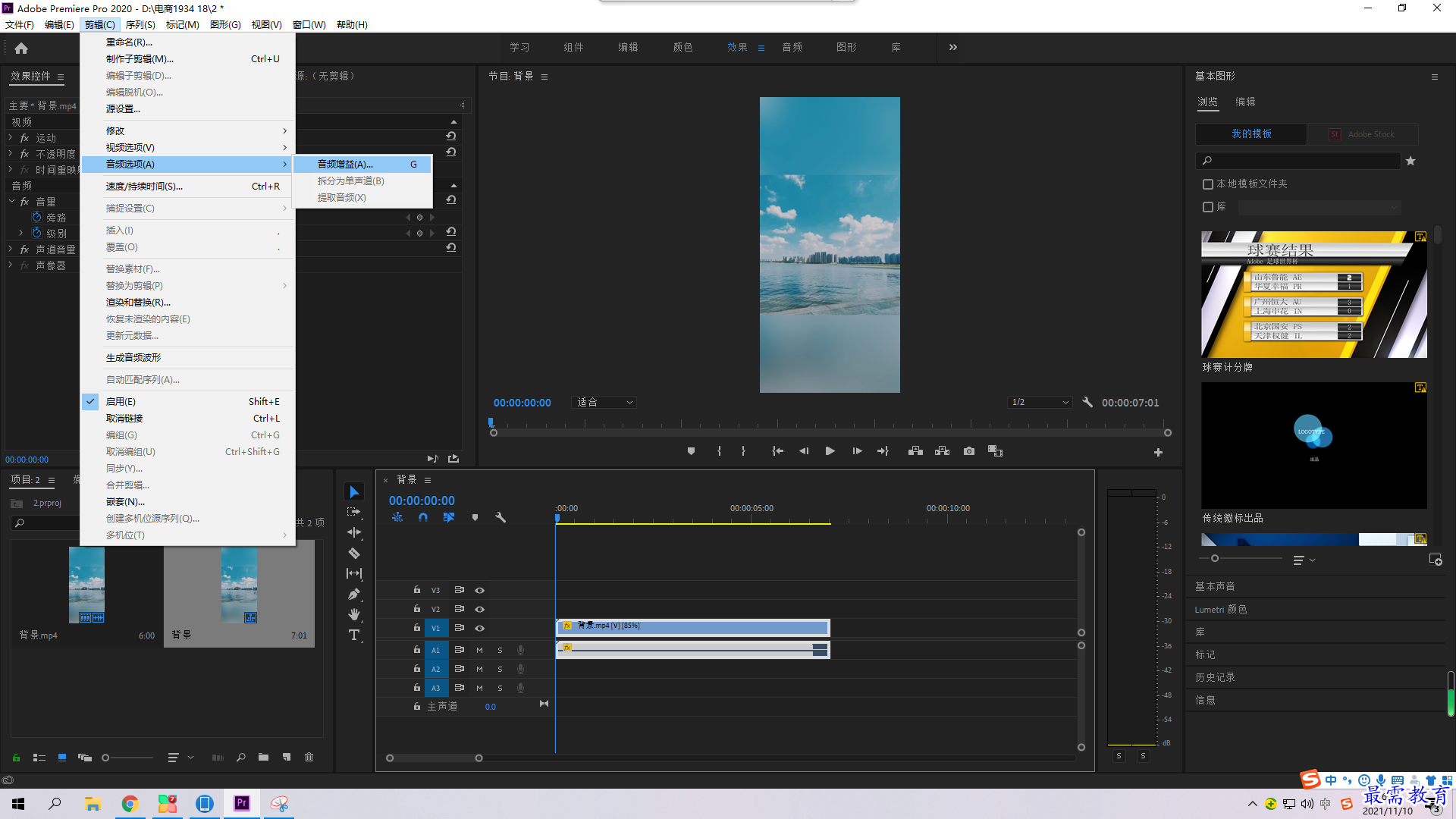
Task: Mark In point bracket
Action: (719, 451)
